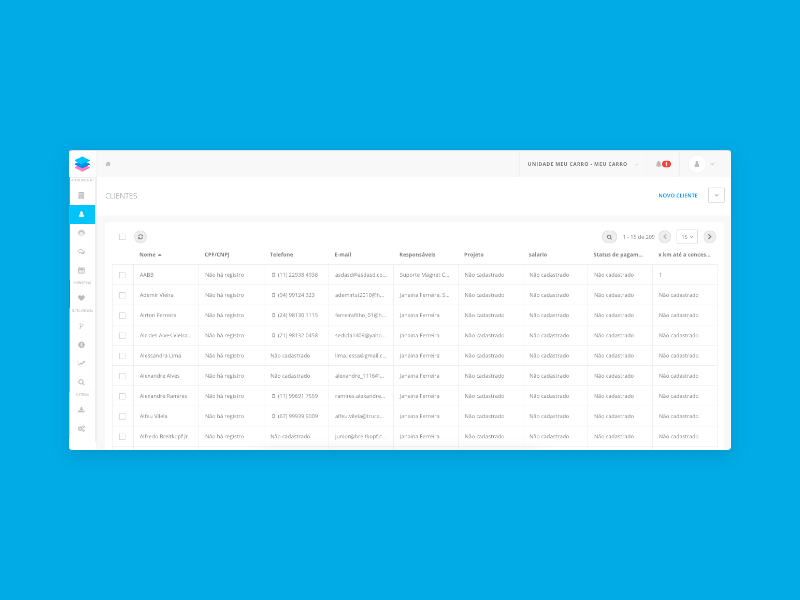Screen dimensions: 800x600
Task: Toggle the select-all checkbox above the table
Action: click(x=122, y=237)
